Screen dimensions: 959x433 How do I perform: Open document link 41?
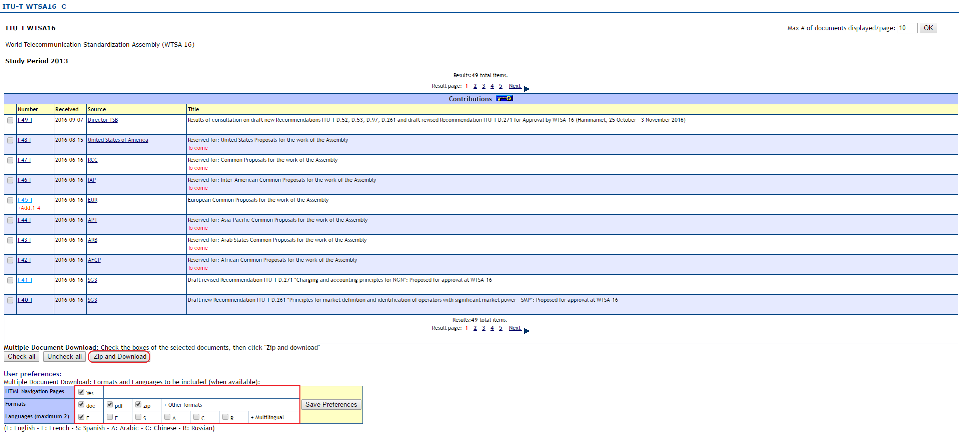pyautogui.click(x=24, y=279)
